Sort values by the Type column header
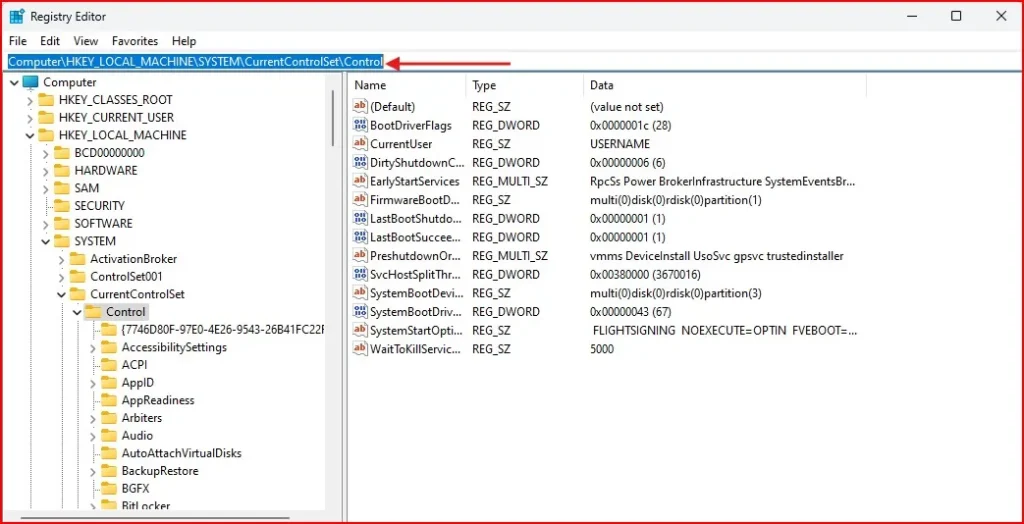Image resolution: width=1024 pixels, height=524 pixels. pos(524,85)
